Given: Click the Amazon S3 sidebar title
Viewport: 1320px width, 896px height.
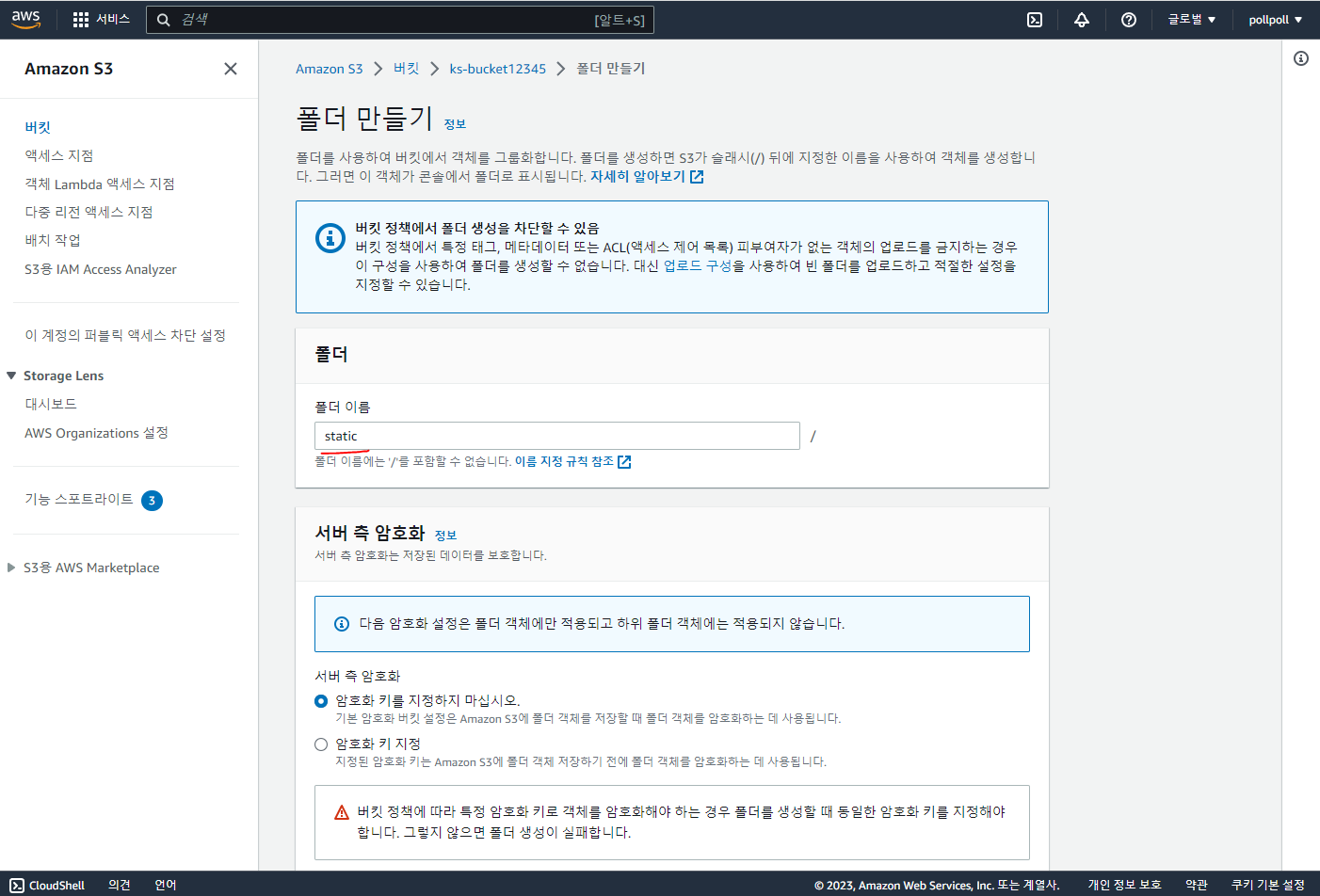Looking at the screenshot, I should [69, 69].
